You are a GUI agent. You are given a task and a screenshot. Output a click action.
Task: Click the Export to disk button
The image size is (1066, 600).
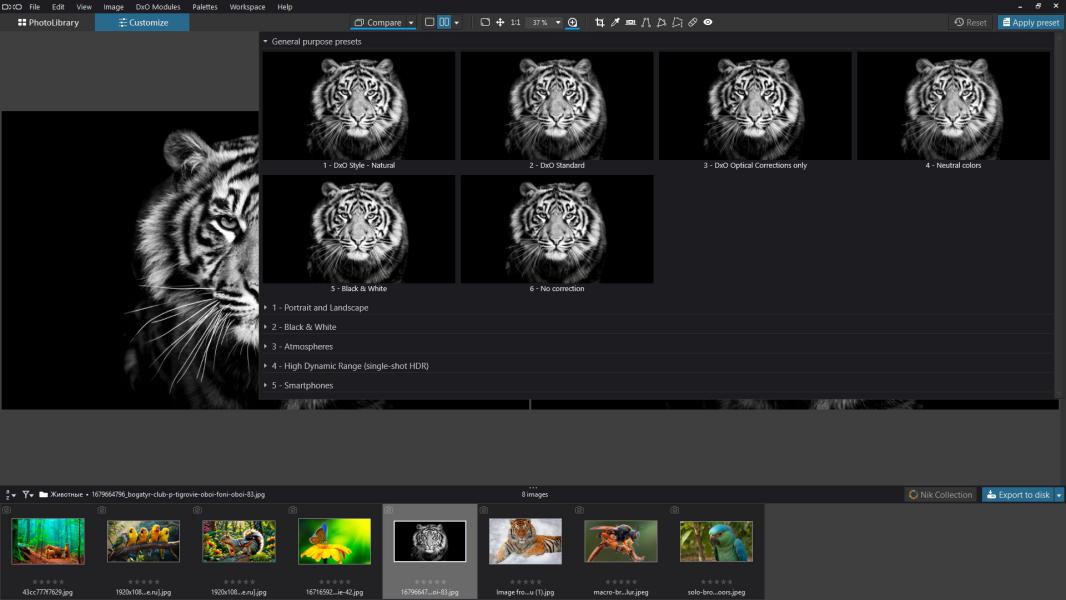click(1017, 494)
